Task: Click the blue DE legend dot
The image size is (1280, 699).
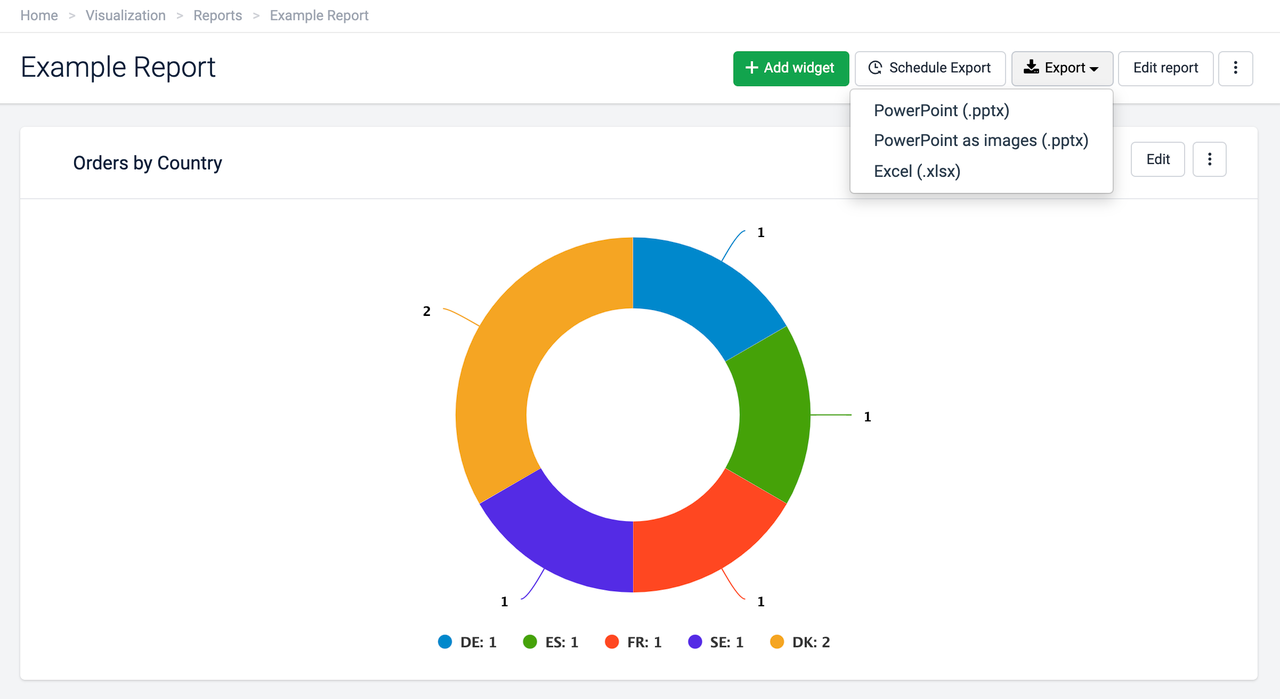Action: pos(445,642)
